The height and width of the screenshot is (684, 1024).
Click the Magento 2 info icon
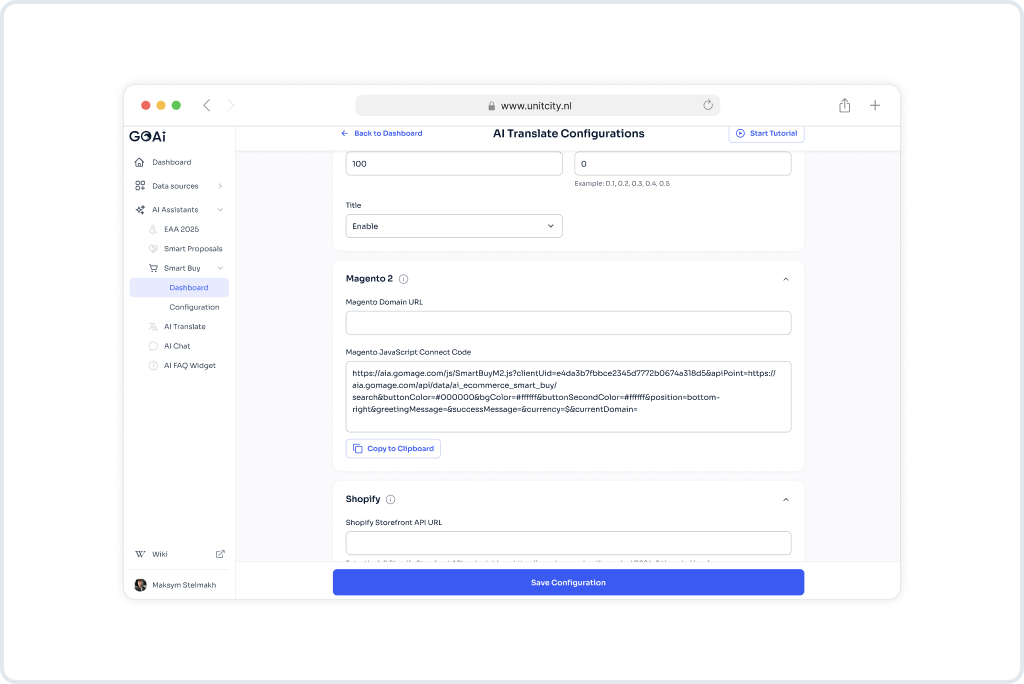pos(404,279)
